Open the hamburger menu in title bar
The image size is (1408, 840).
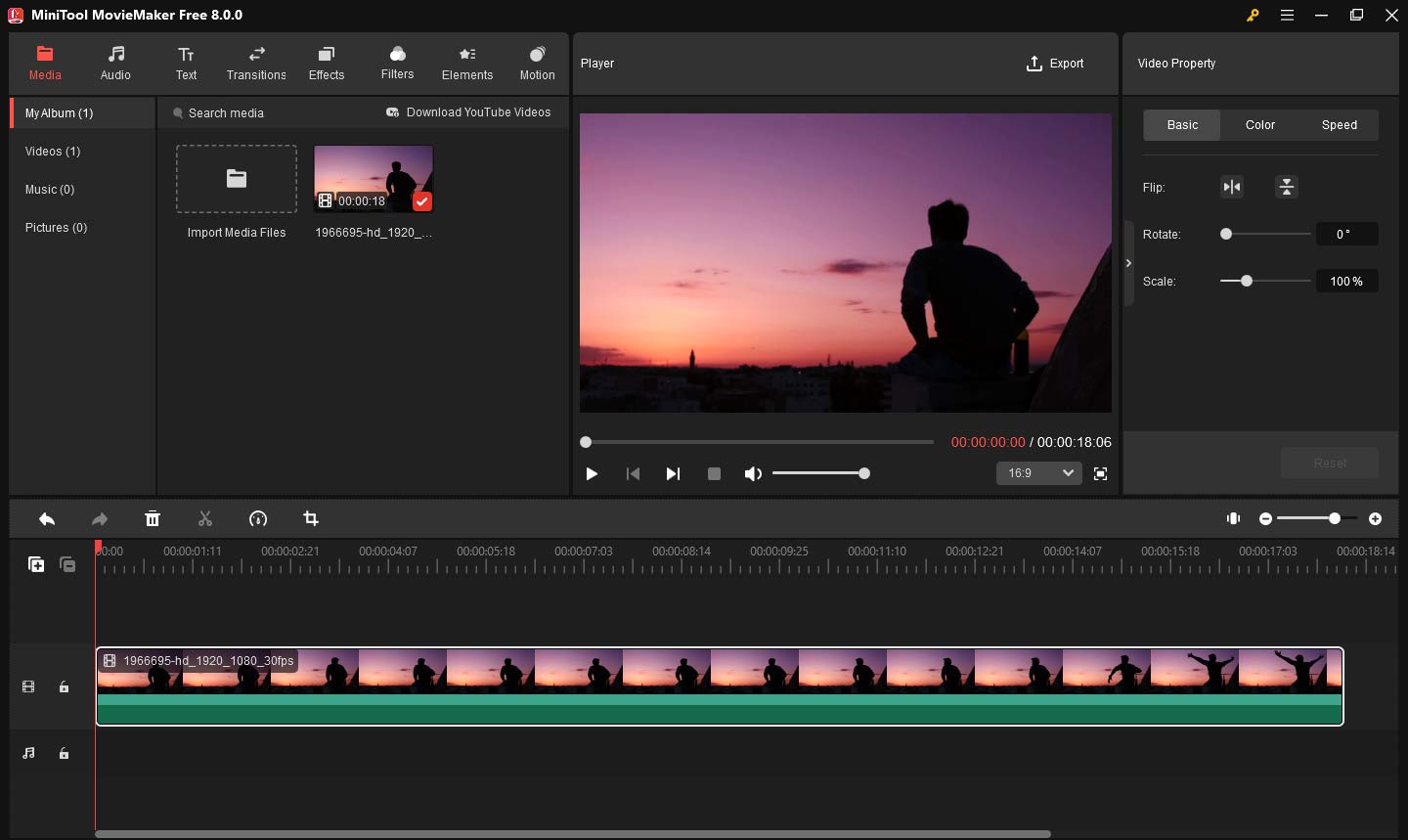pyautogui.click(x=1288, y=15)
